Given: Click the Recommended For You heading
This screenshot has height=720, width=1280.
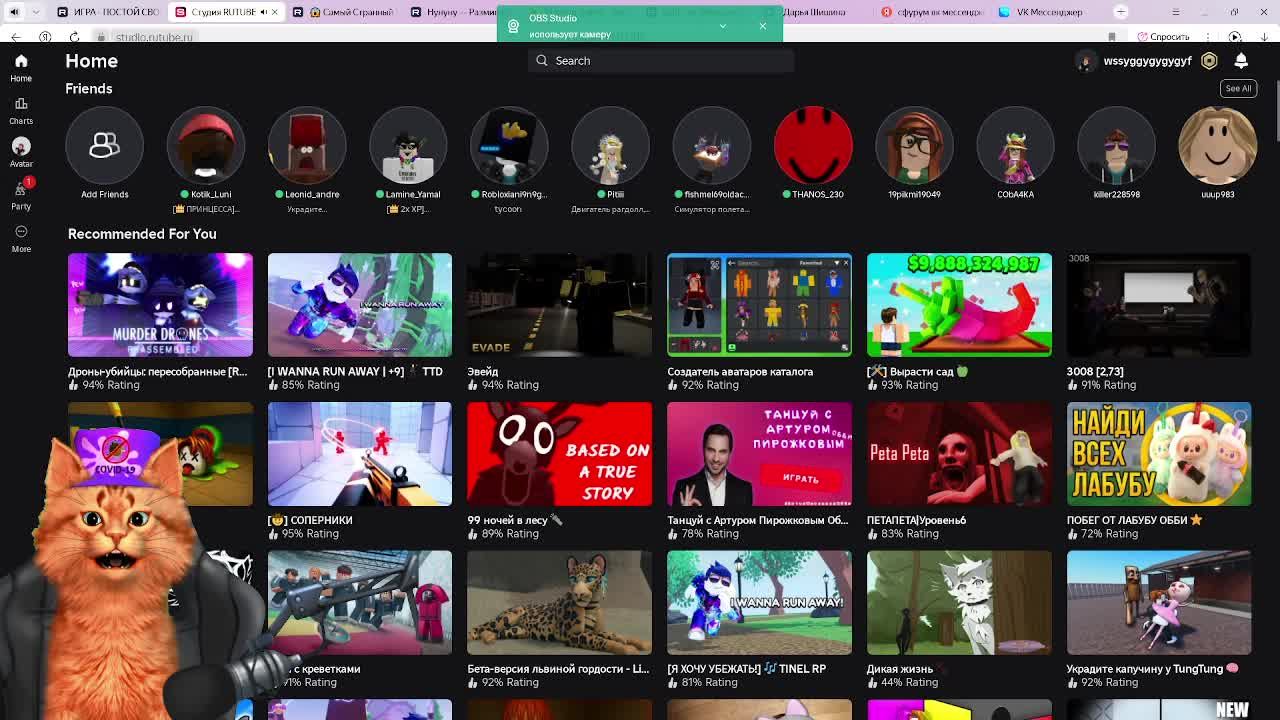Looking at the screenshot, I should coord(142,234).
